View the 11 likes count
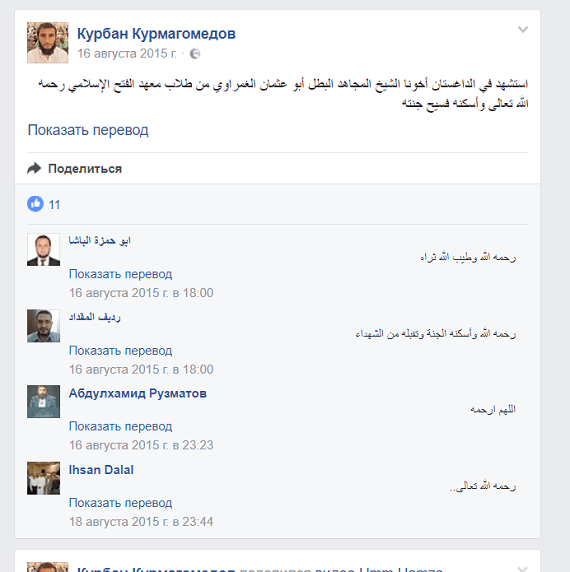 pyautogui.click(x=54, y=205)
